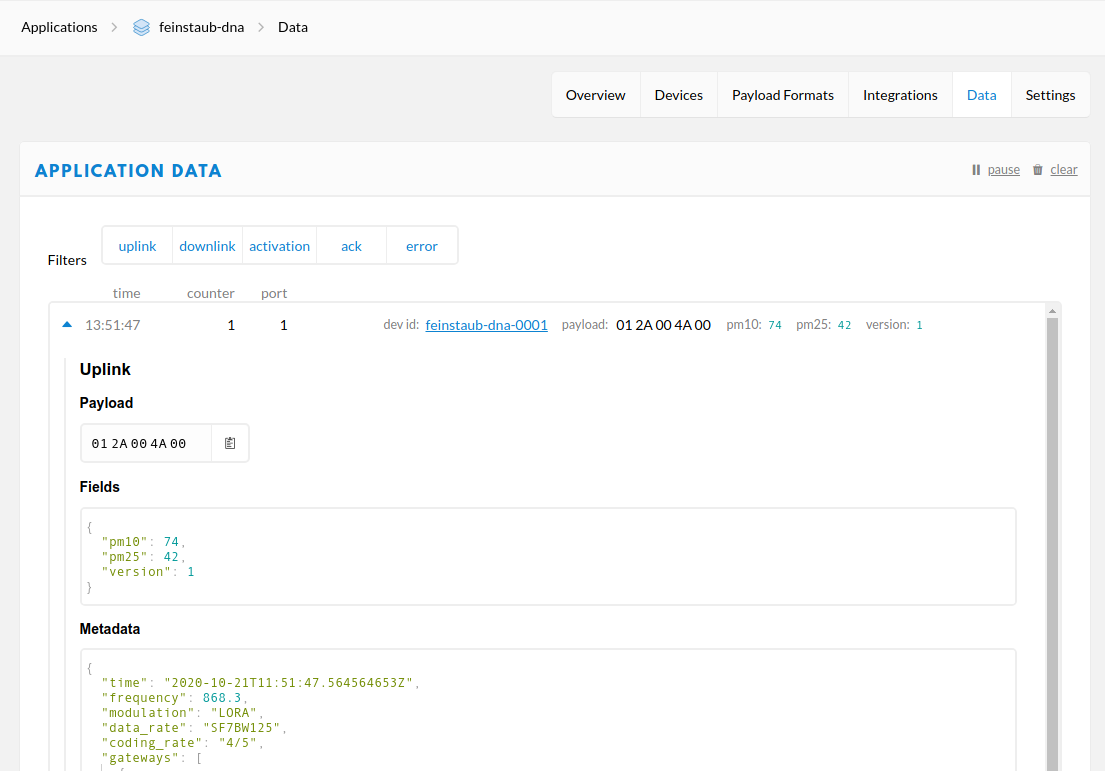Click the Data breadcrumb item
This screenshot has width=1105, height=771.
coord(292,27)
